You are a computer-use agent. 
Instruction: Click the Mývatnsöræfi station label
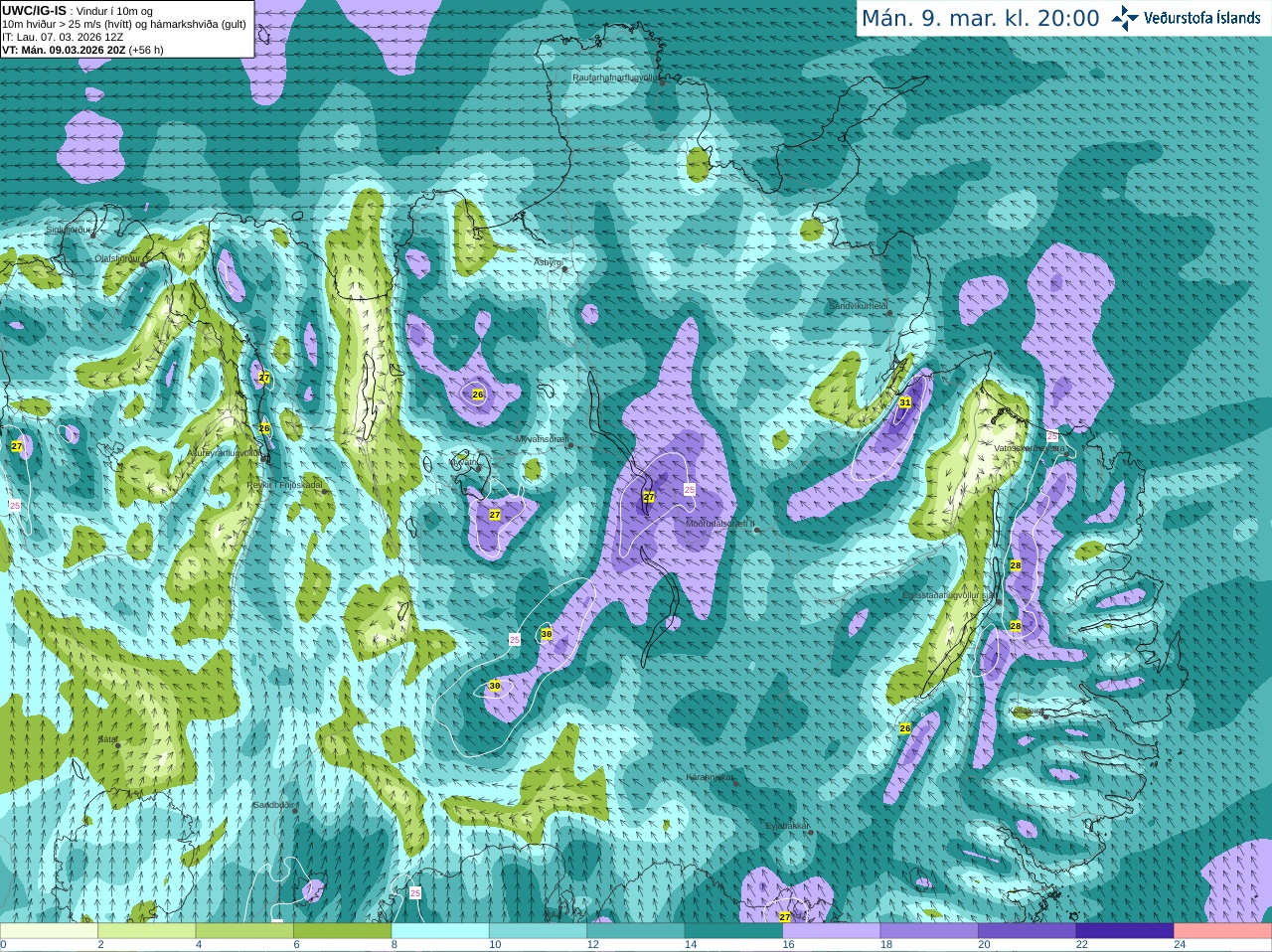coord(542,438)
